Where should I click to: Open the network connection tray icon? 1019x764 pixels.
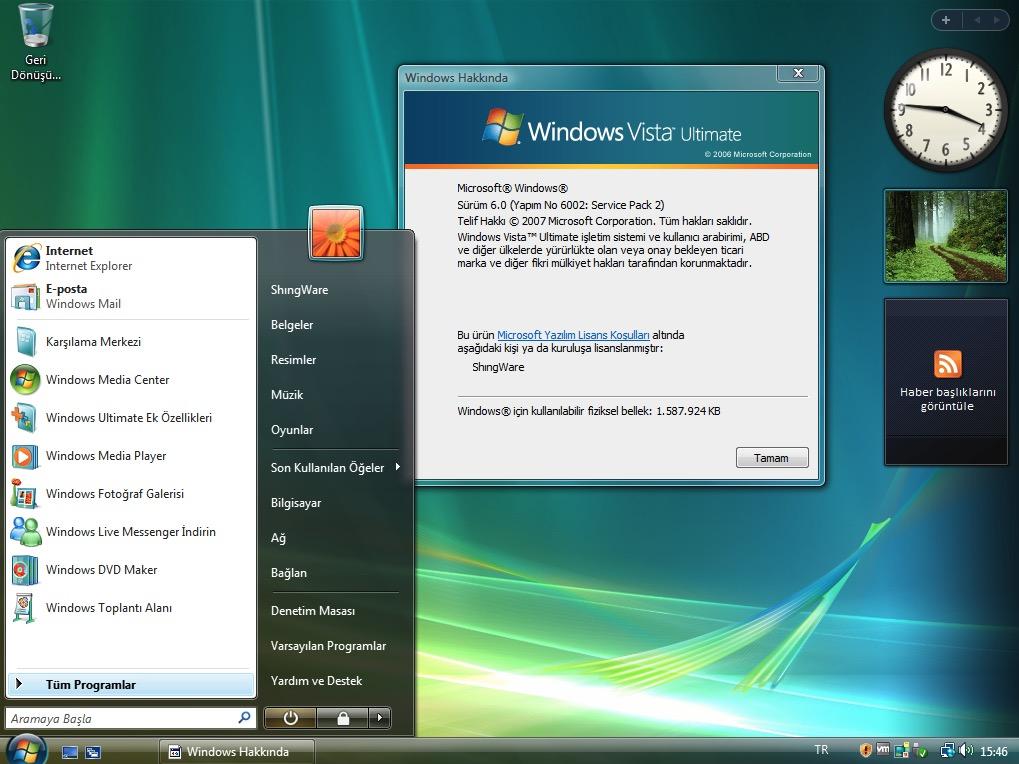[947, 750]
